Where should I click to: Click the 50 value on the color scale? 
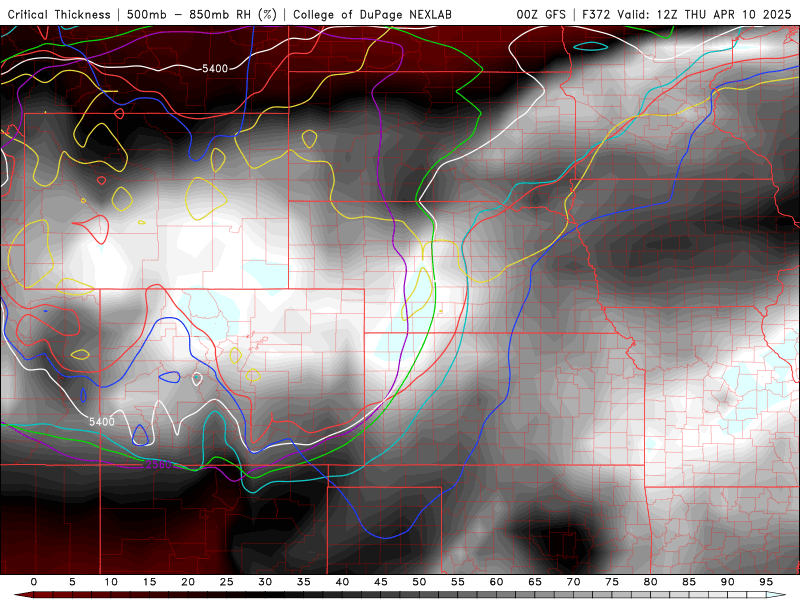(419, 582)
